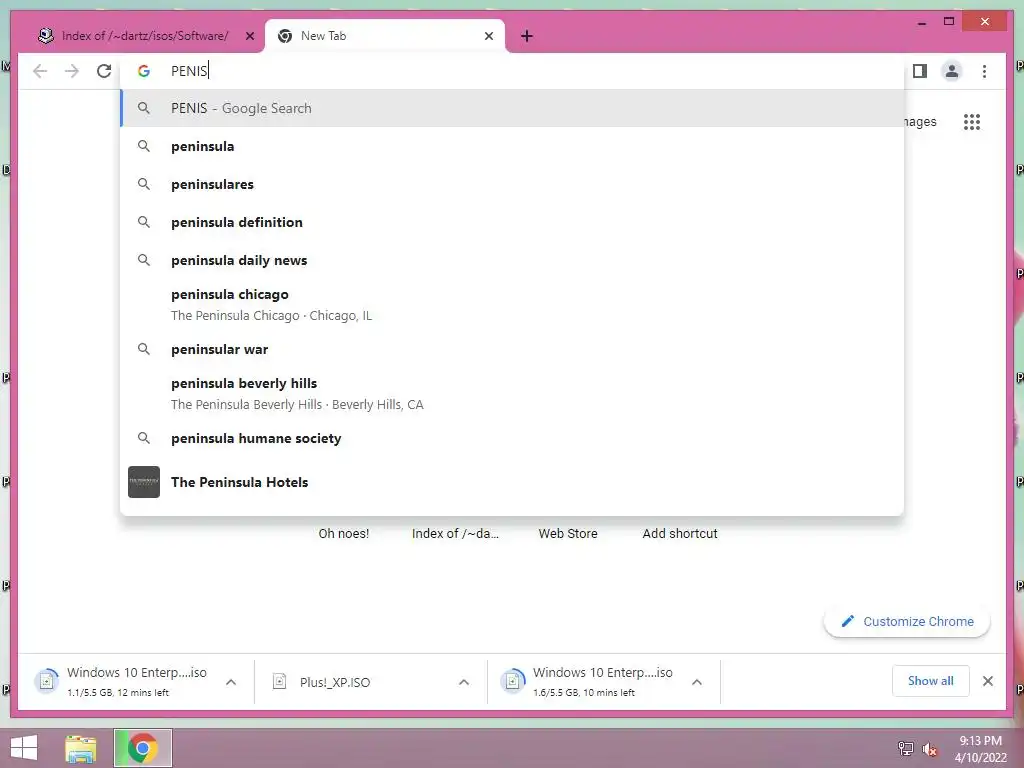Open Chrome's three-dot menu

pos(984,71)
